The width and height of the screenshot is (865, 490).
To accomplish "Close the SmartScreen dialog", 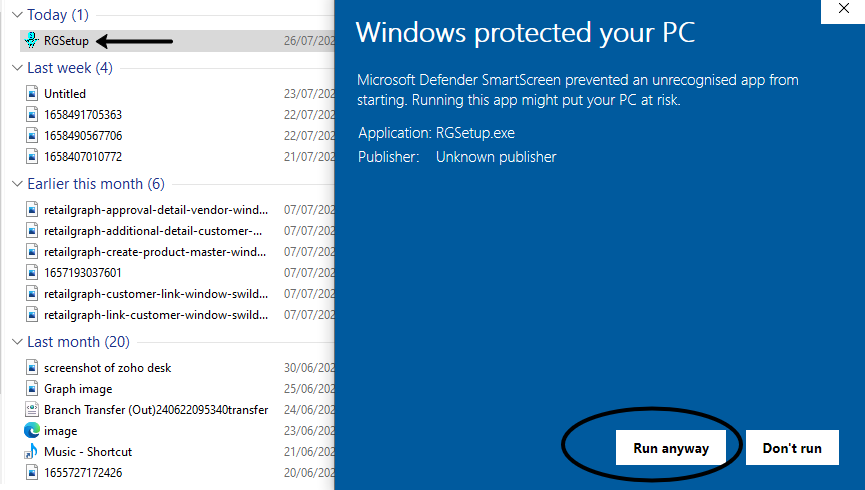I will coord(843,9).
